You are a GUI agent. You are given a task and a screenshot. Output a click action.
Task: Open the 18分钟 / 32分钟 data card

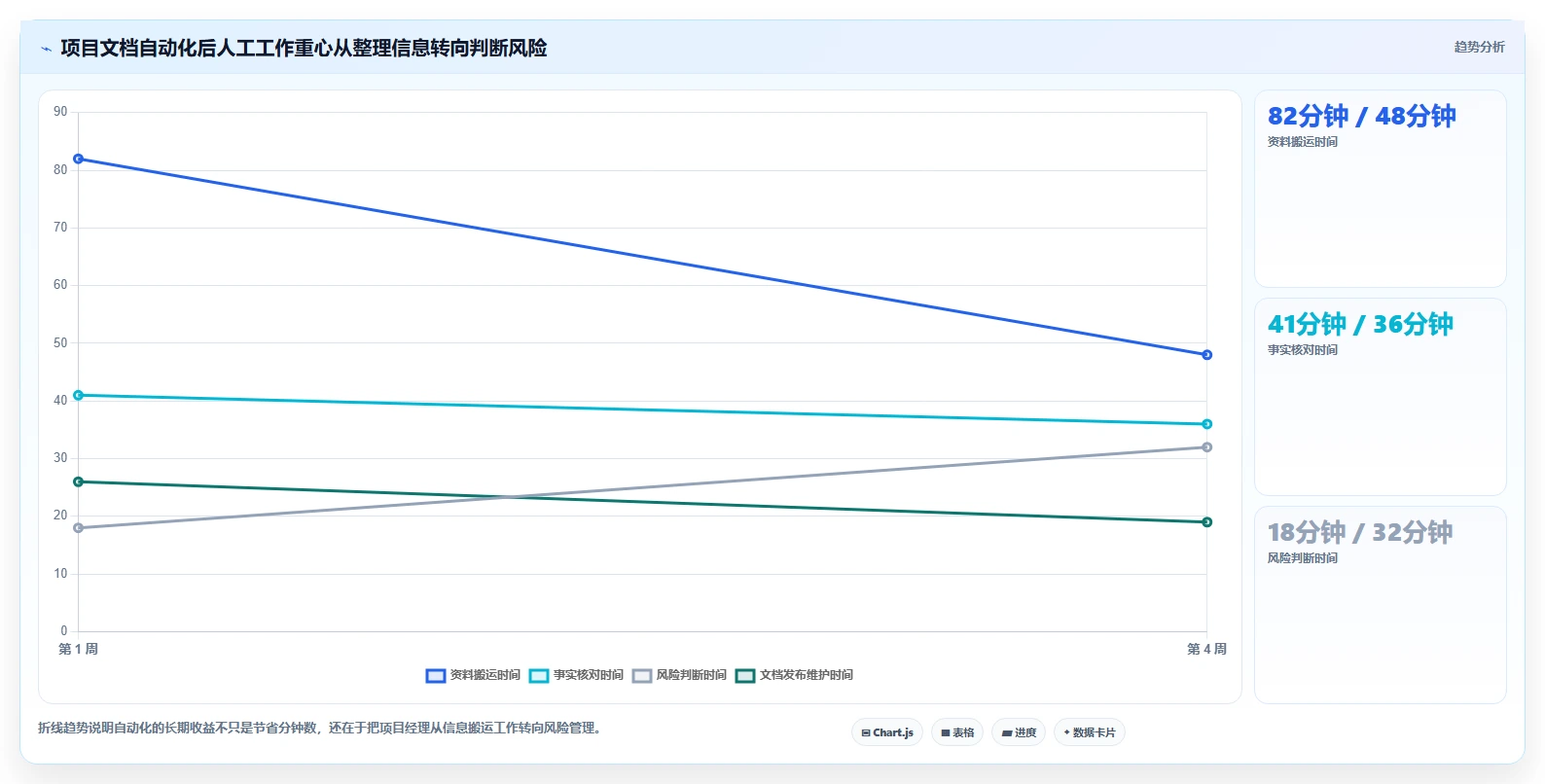(1380, 605)
